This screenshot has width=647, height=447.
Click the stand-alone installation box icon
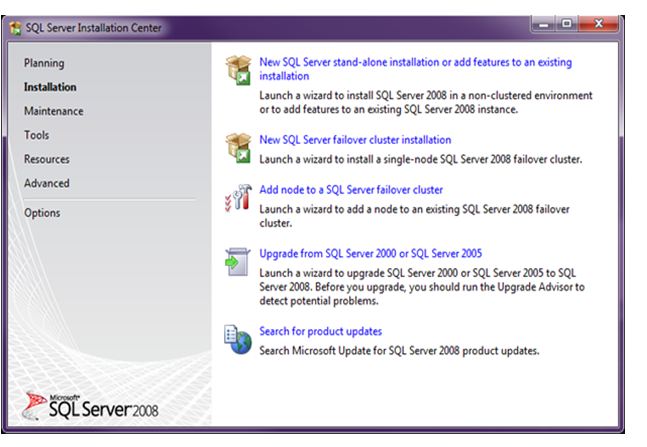[238, 70]
